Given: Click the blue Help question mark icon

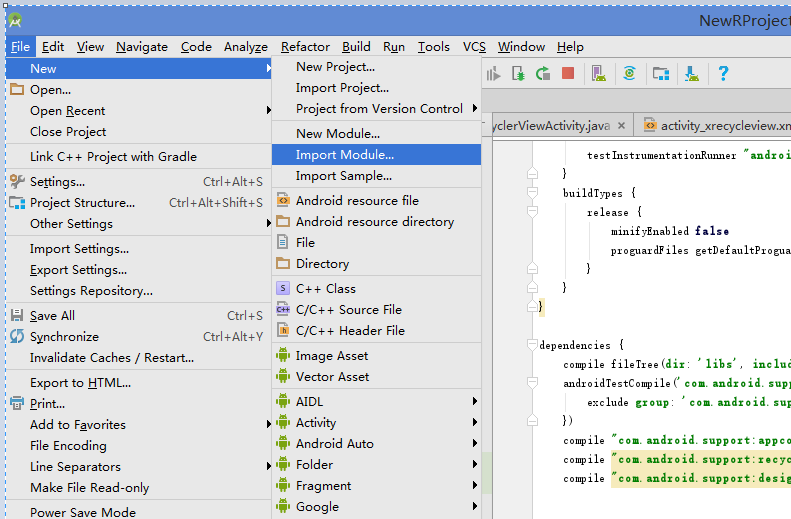Looking at the screenshot, I should [723, 73].
